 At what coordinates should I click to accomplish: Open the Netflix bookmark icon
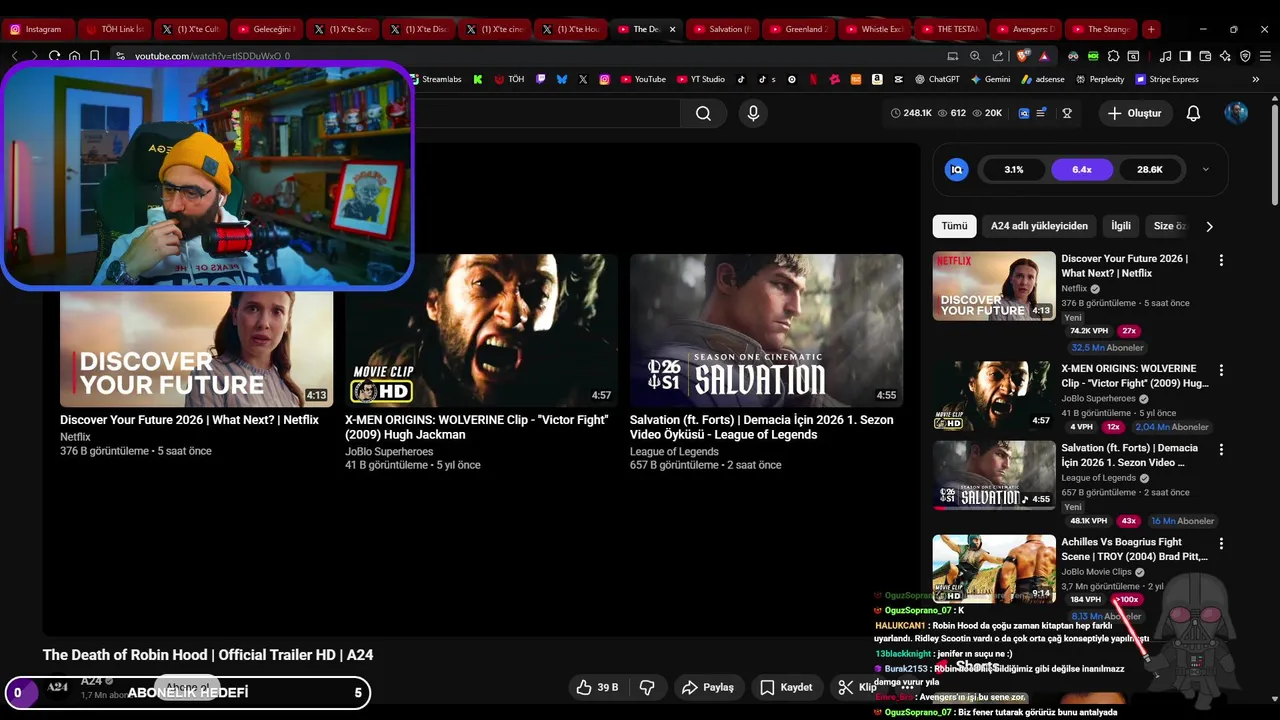point(813,79)
